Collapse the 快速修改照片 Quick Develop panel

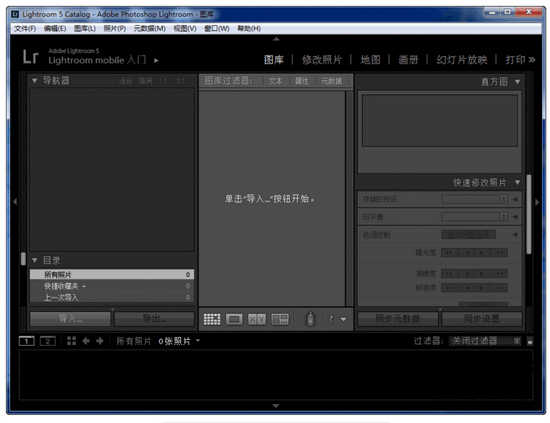click(518, 182)
